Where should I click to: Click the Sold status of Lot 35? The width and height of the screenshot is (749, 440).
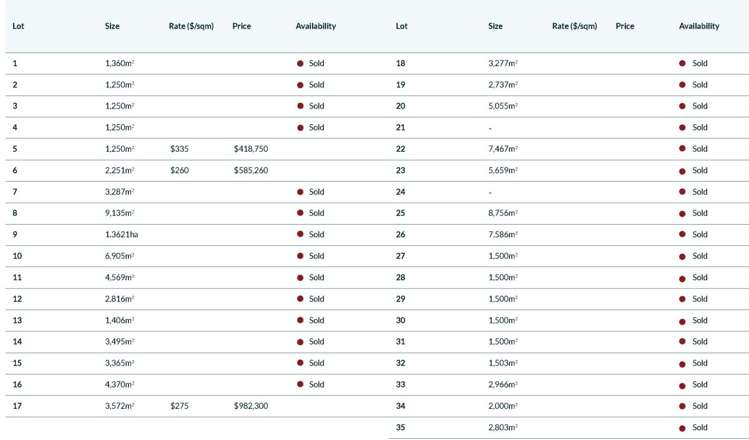coord(694,428)
